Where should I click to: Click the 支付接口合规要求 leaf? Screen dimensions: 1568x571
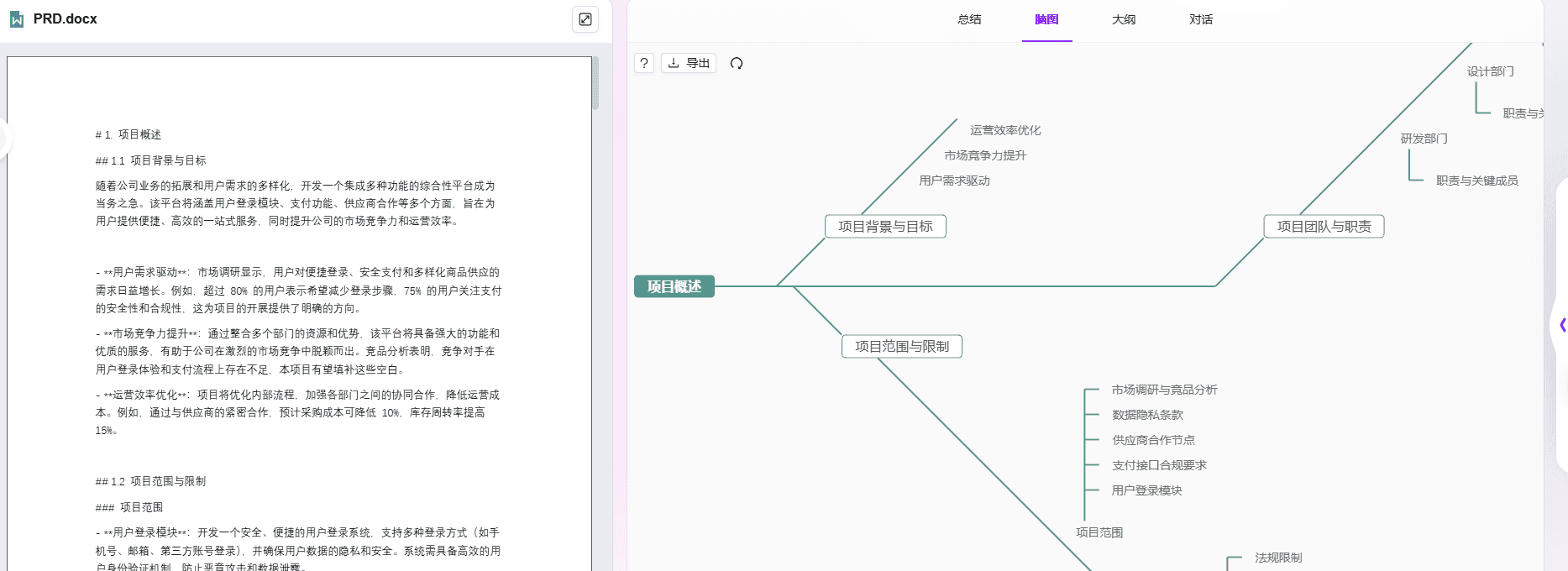[x=1159, y=465]
